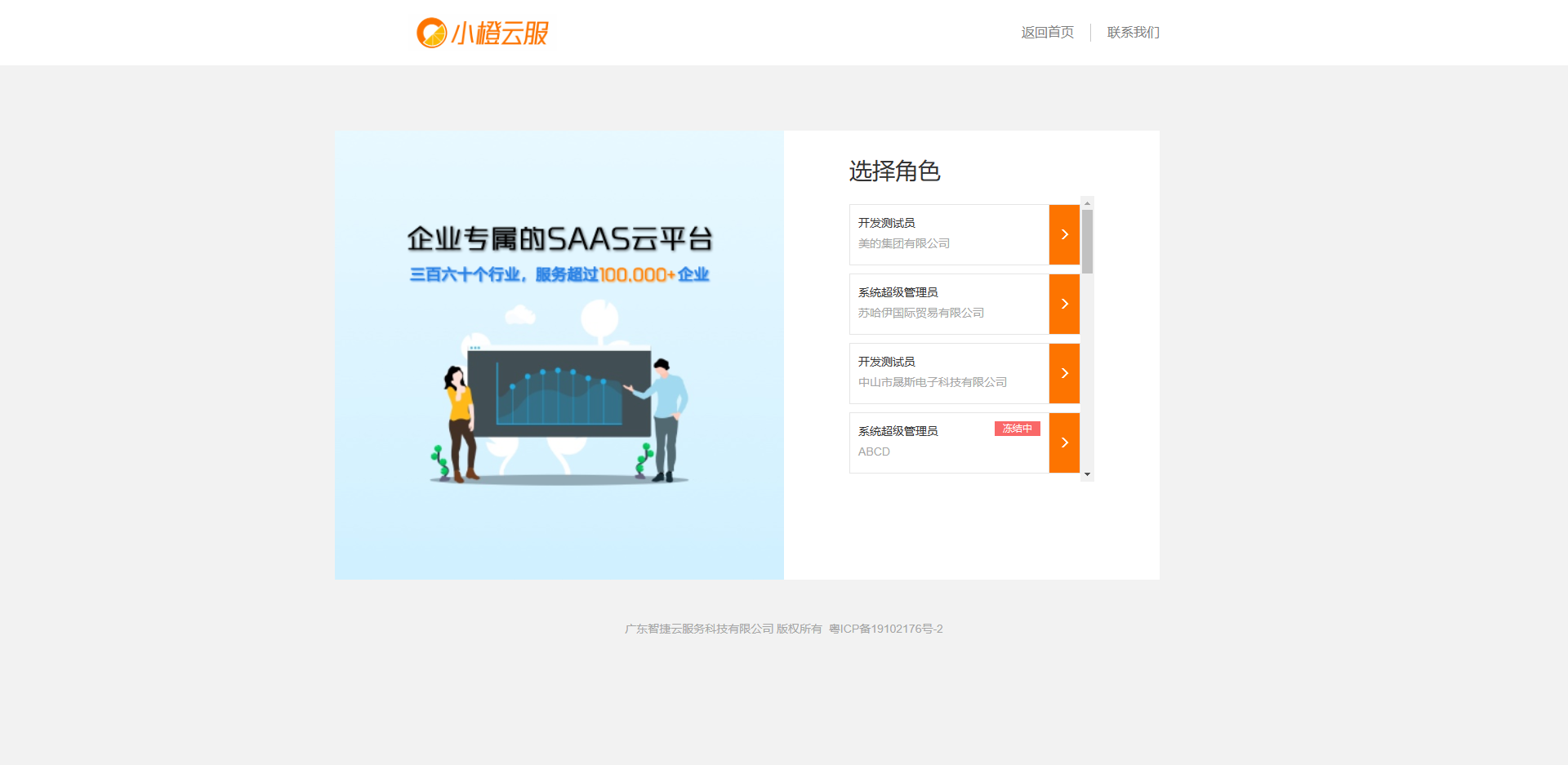Click the 小橙云服 orange logo
Image resolution: width=1568 pixels, height=765 pixels.
coord(483,33)
